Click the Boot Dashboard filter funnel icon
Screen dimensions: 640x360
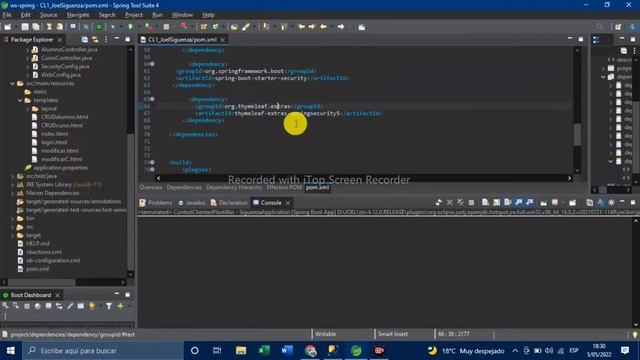tap(109, 306)
